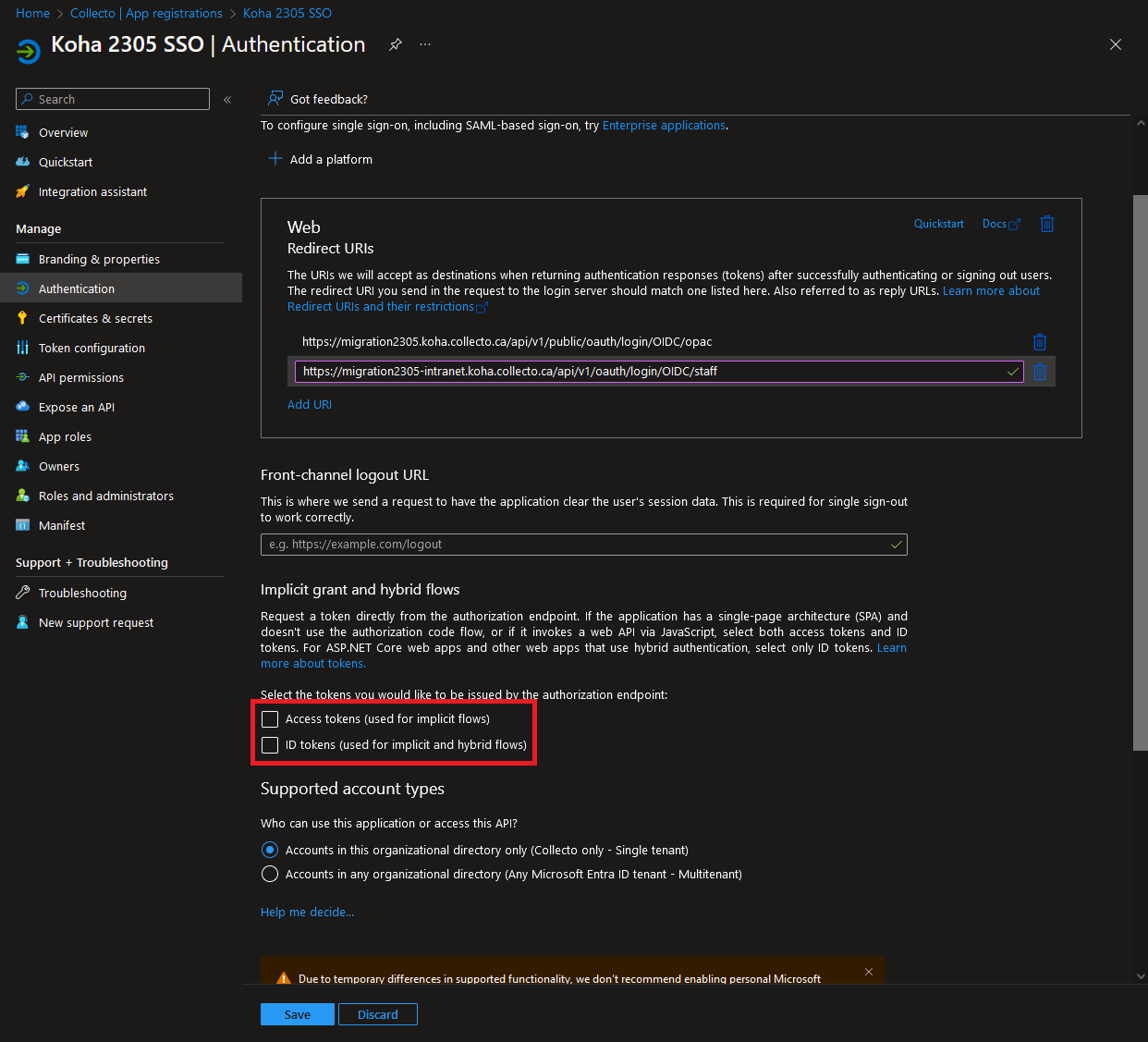The height and width of the screenshot is (1042, 1148).
Task: Open the Web platform Quickstart link
Action: pos(939,224)
